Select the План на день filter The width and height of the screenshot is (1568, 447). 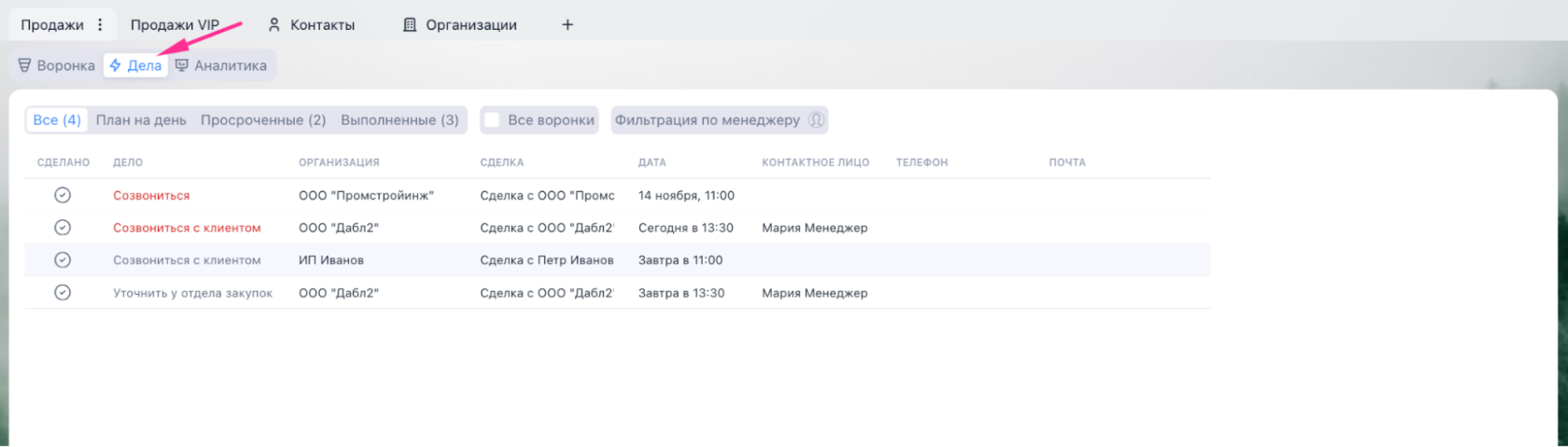(141, 120)
